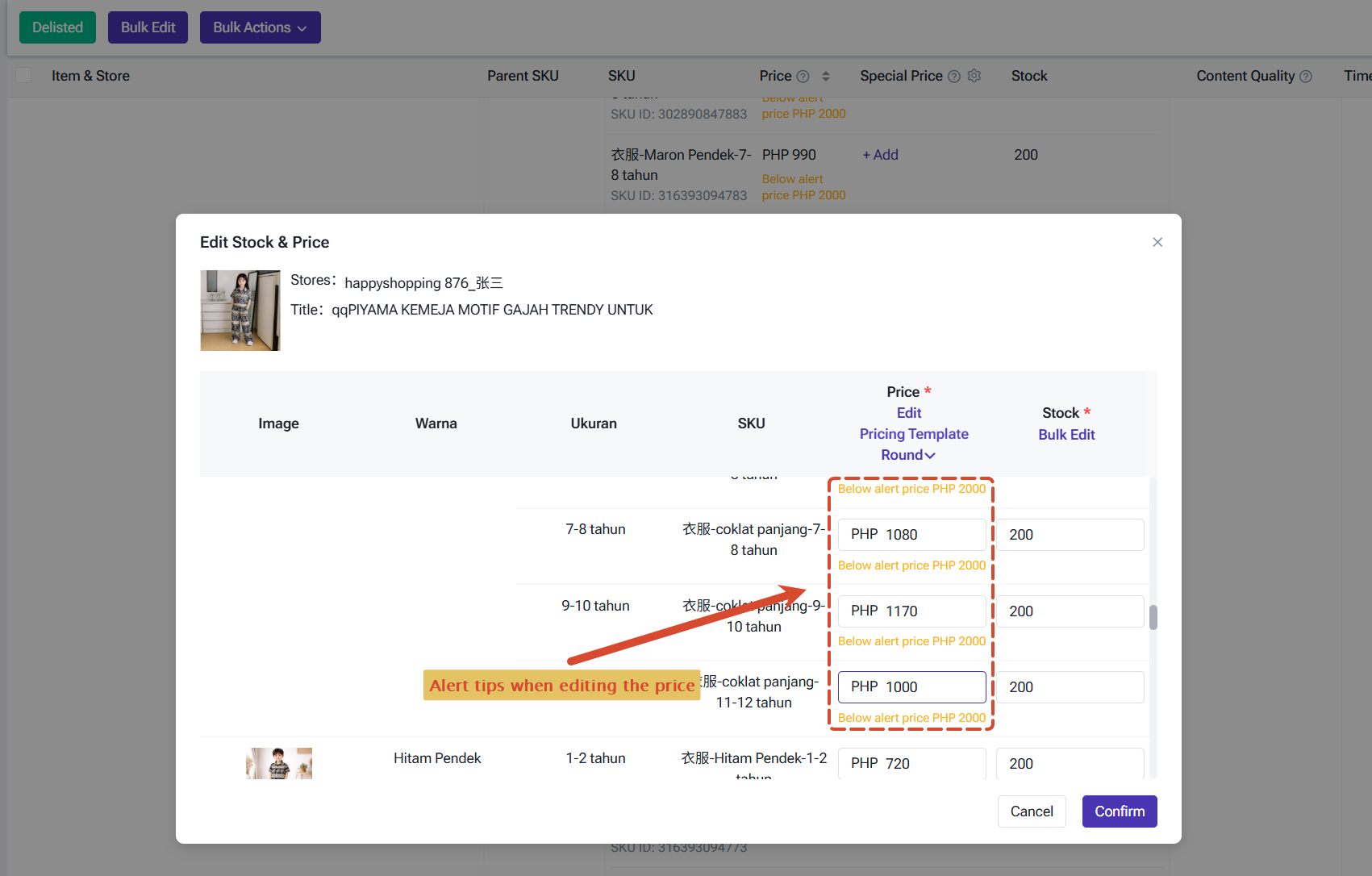Click the price field showing PHP 1080

911,535
